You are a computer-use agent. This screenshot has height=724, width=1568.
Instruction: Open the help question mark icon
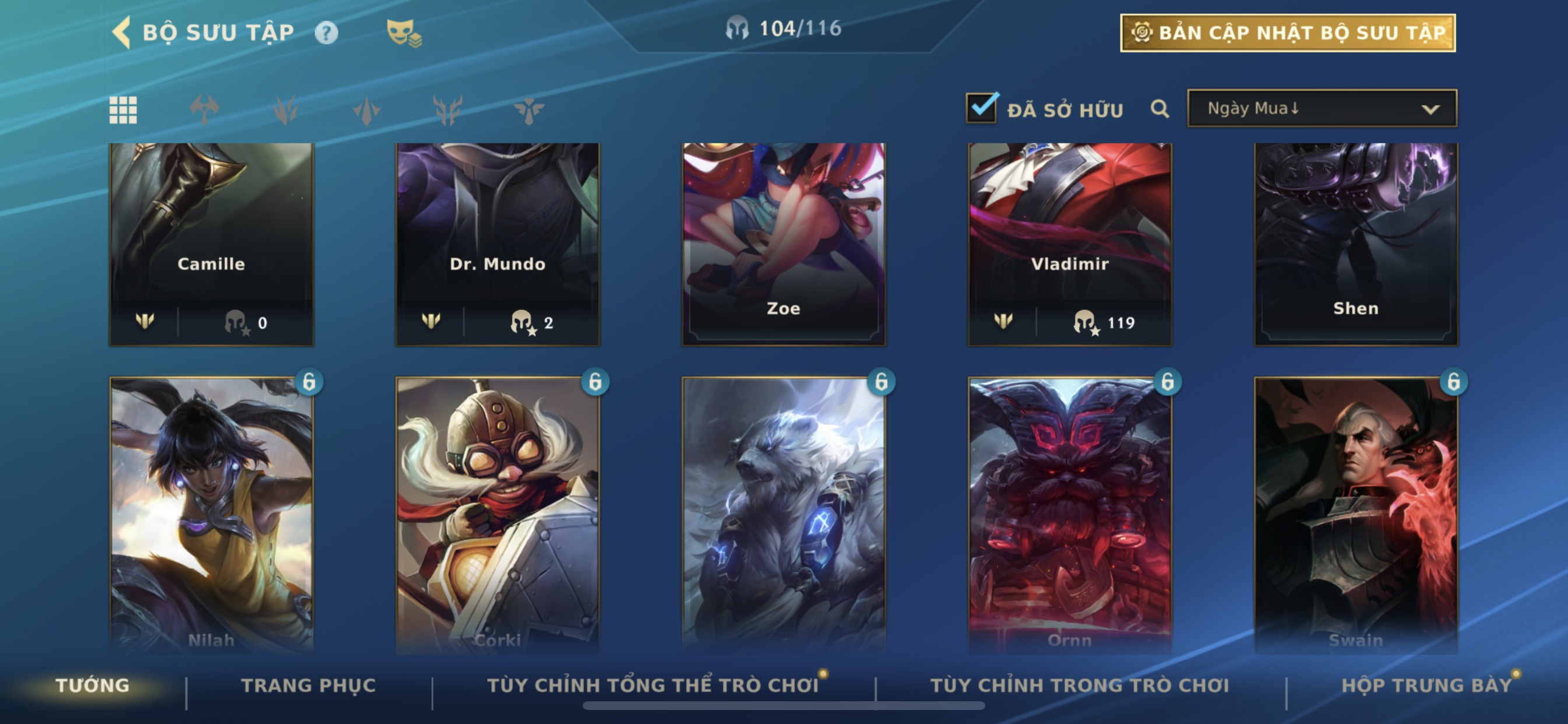[326, 32]
